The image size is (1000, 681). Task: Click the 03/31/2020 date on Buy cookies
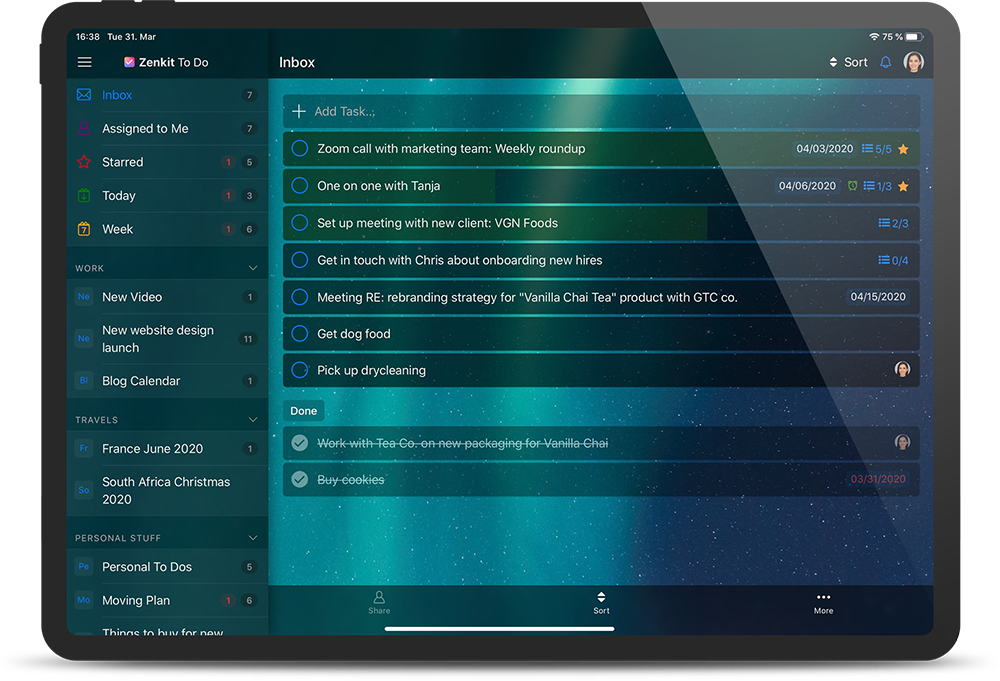878,479
